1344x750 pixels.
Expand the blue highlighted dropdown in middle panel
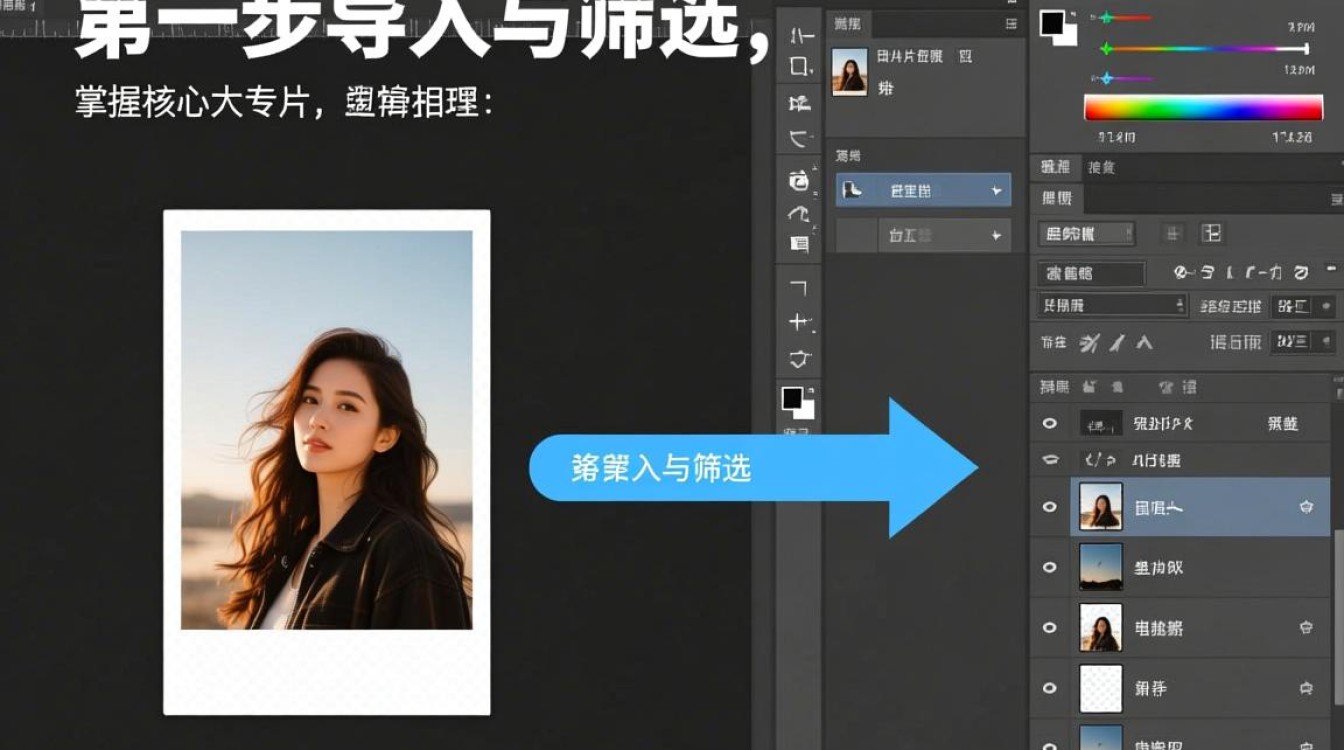click(995, 190)
